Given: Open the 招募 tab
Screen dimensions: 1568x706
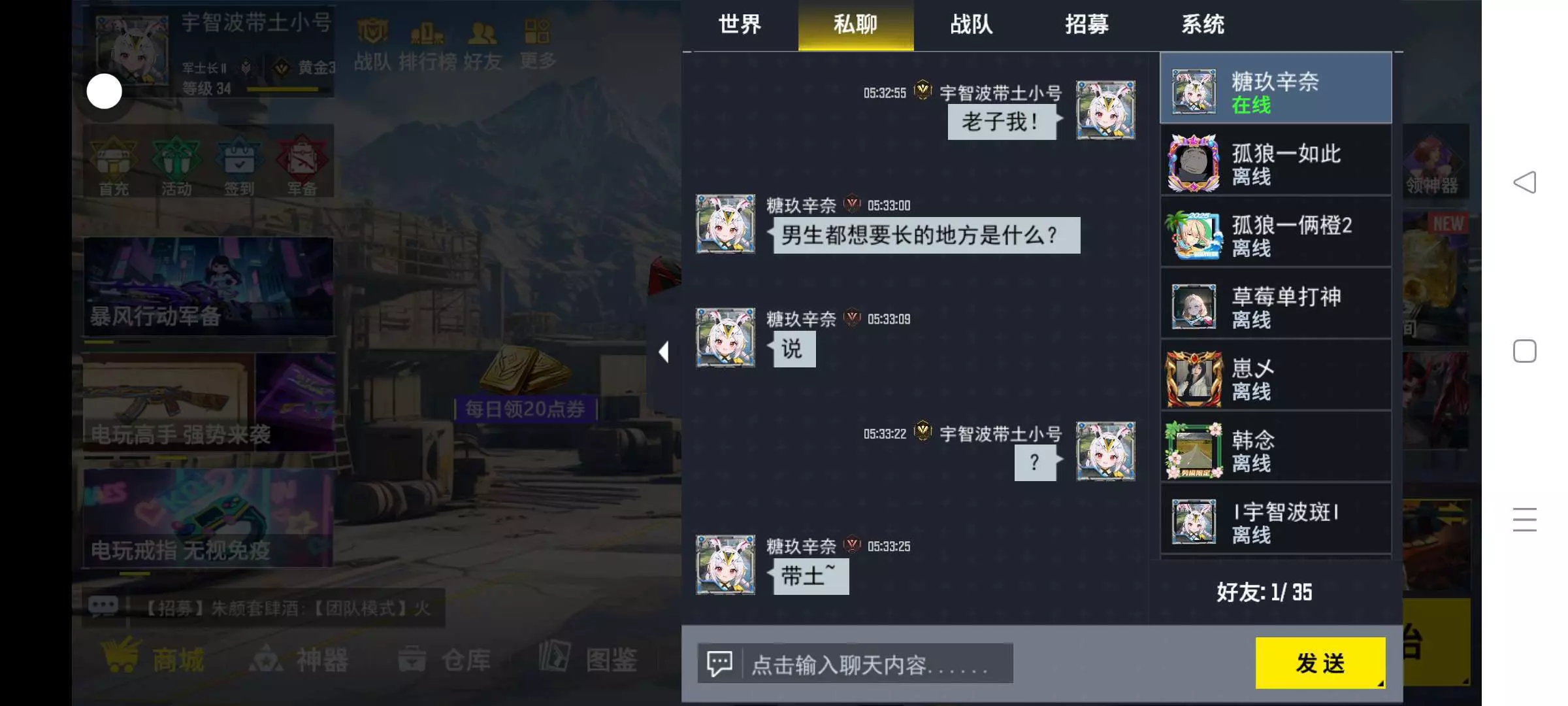Looking at the screenshot, I should coord(1086,25).
